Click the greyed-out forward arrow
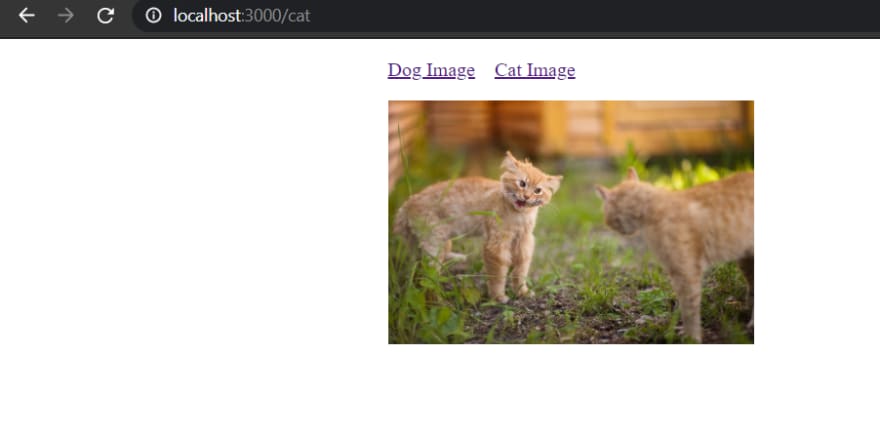This screenshot has width=880, height=432. click(x=66, y=16)
